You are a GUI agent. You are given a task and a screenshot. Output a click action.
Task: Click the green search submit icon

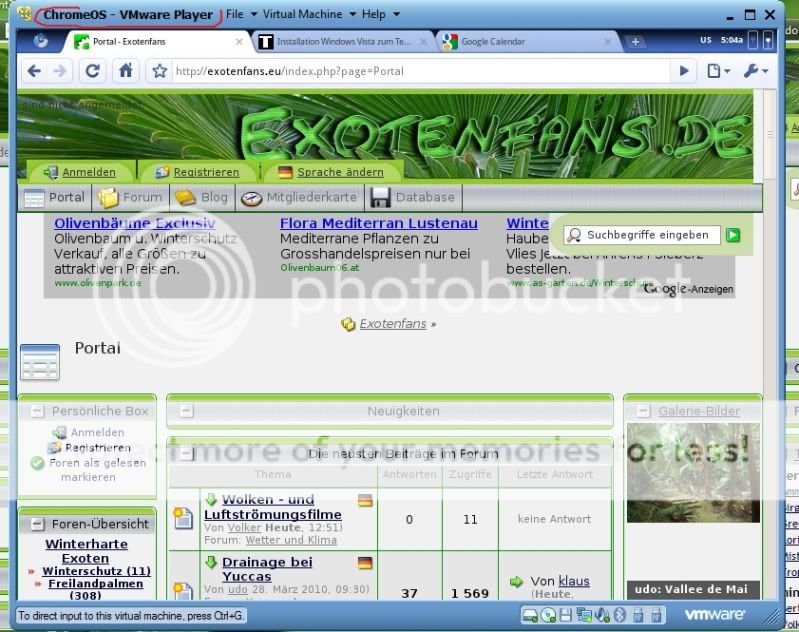[x=733, y=235]
